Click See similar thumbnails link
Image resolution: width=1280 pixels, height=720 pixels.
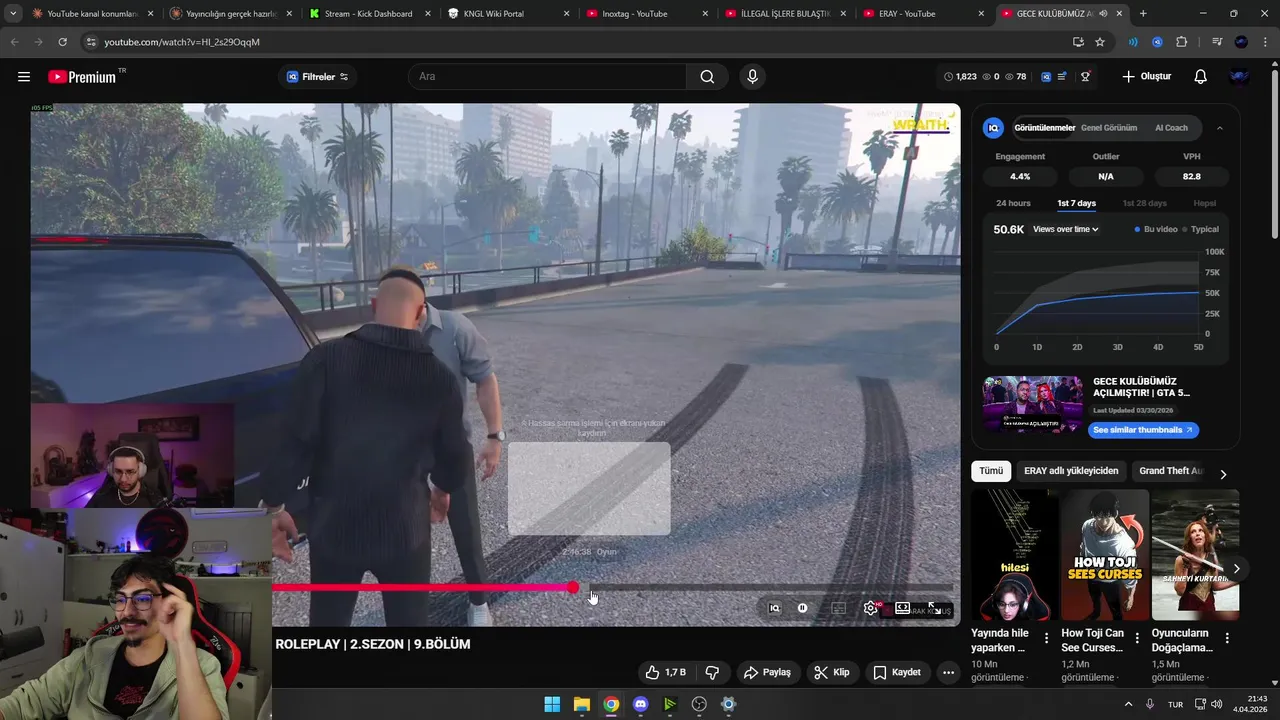(1143, 430)
